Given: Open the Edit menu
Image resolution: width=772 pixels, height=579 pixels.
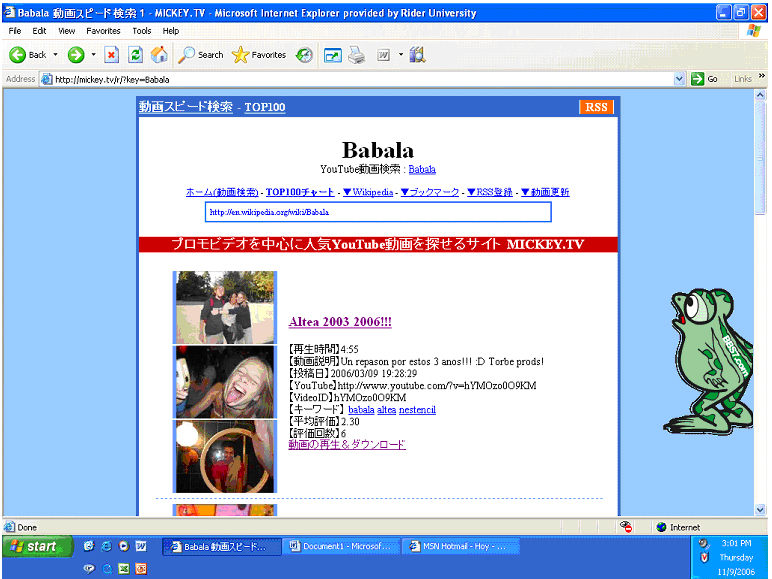Looking at the screenshot, I should 39,31.
